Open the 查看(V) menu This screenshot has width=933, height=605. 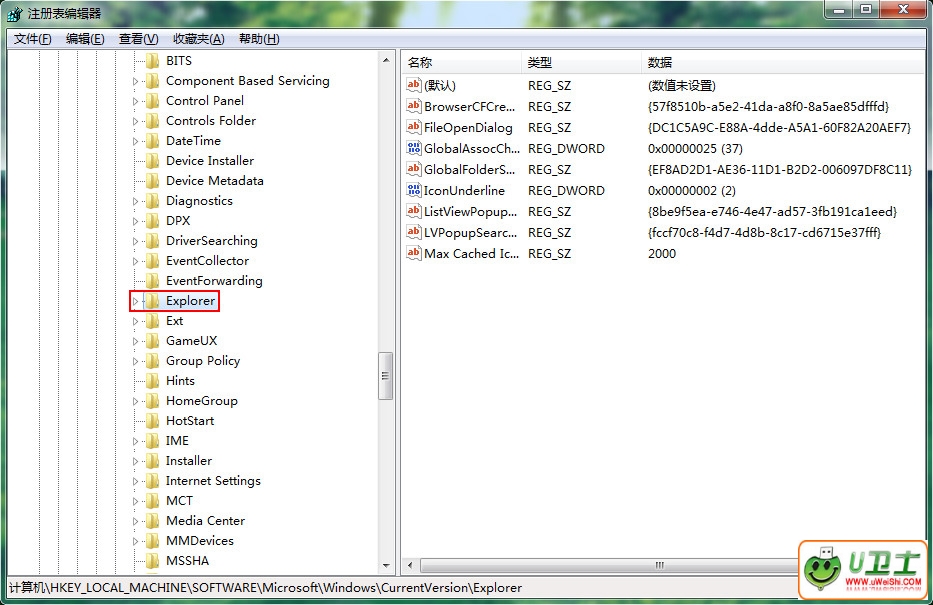(138, 39)
